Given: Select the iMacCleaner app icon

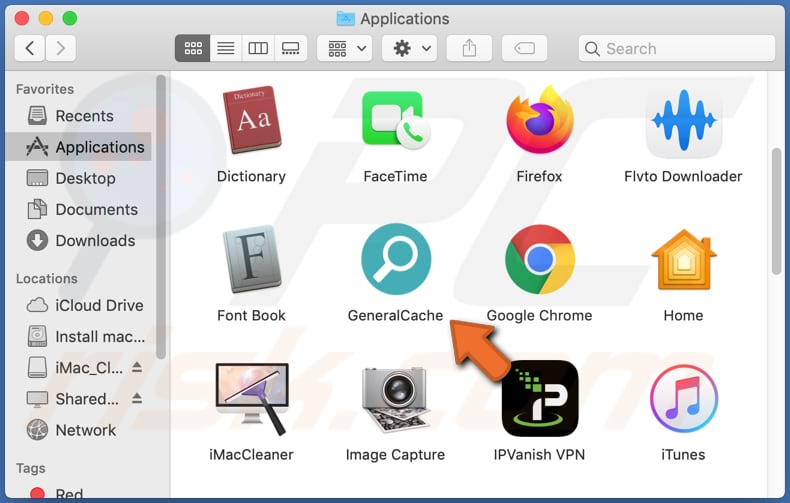Looking at the screenshot, I should (251, 399).
